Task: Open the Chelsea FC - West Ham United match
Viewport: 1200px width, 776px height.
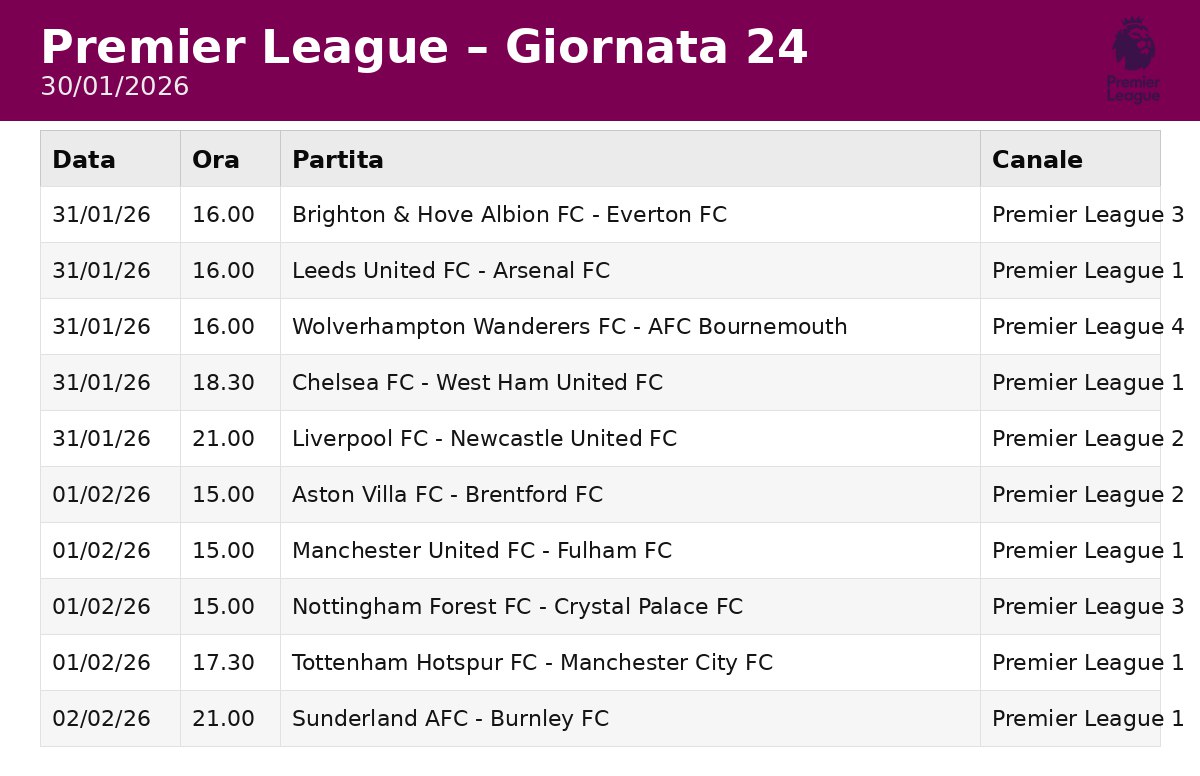Action: (x=600, y=382)
